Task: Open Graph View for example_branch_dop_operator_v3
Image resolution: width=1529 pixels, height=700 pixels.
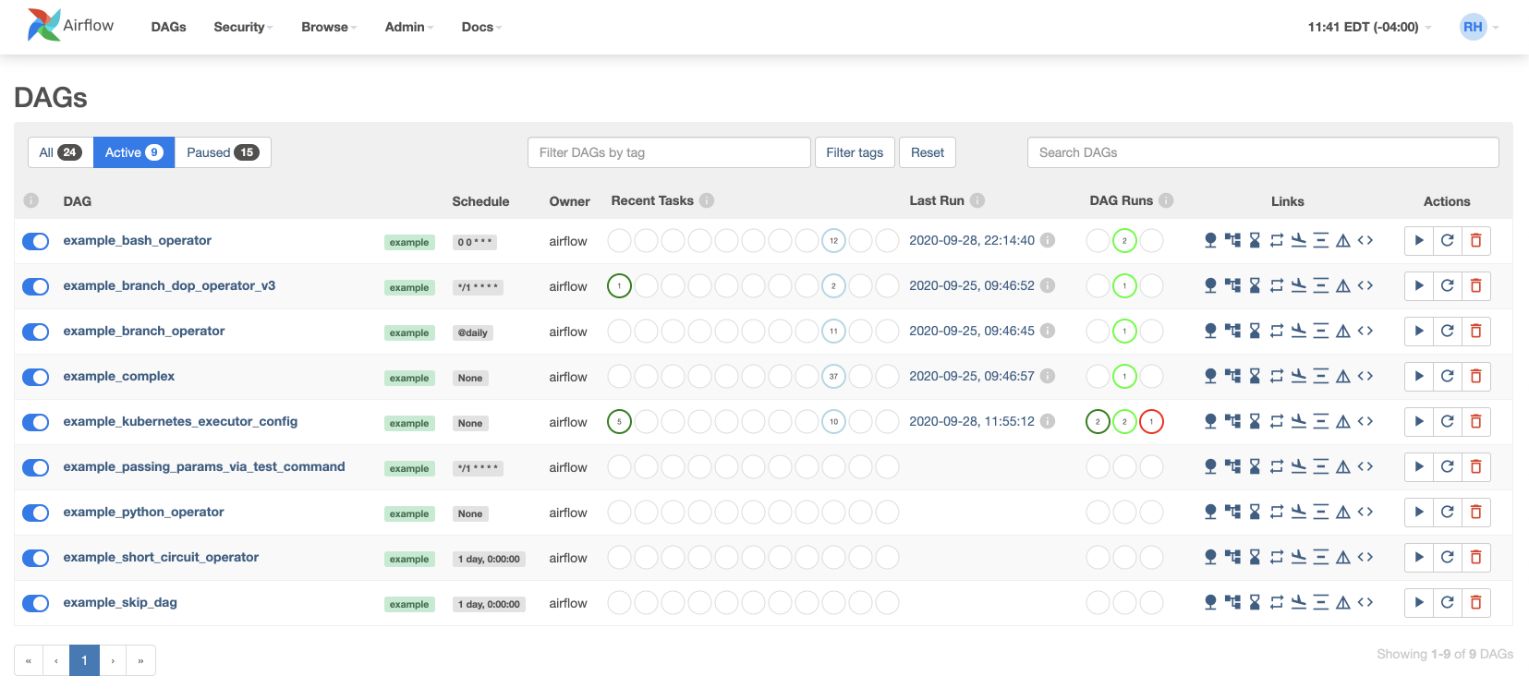Action: click(x=1232, y=286)
